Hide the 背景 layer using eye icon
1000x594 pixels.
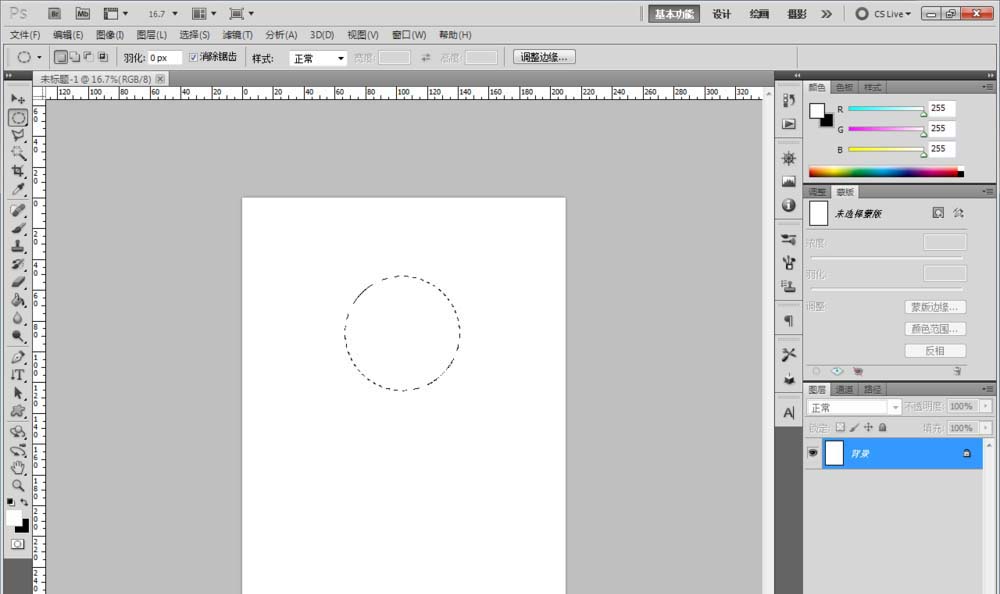[x=812, y=453]
